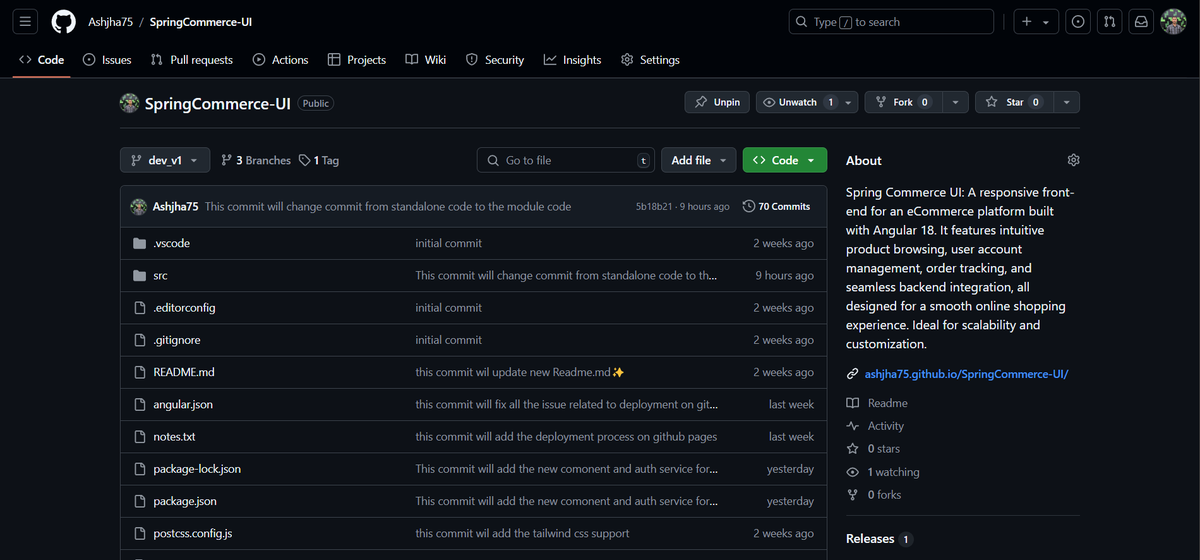Open the .gitignore file

(177, 340)
